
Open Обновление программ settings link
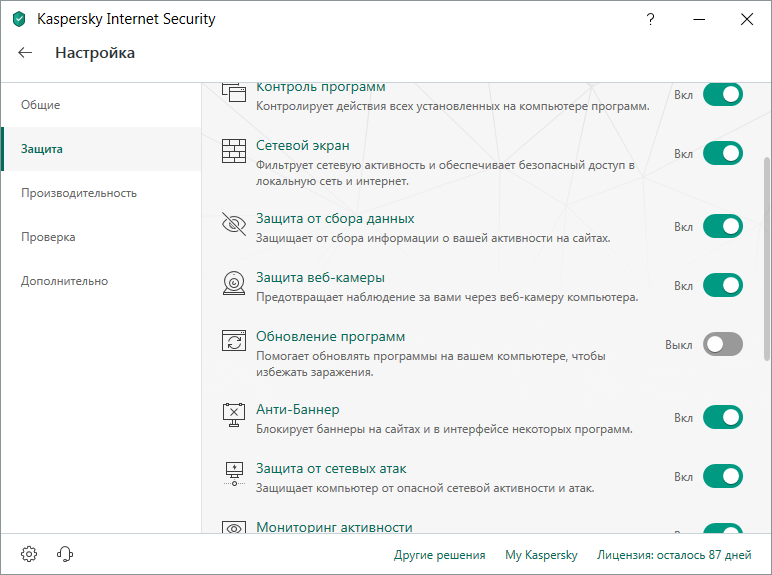click(x=330, y=337)
